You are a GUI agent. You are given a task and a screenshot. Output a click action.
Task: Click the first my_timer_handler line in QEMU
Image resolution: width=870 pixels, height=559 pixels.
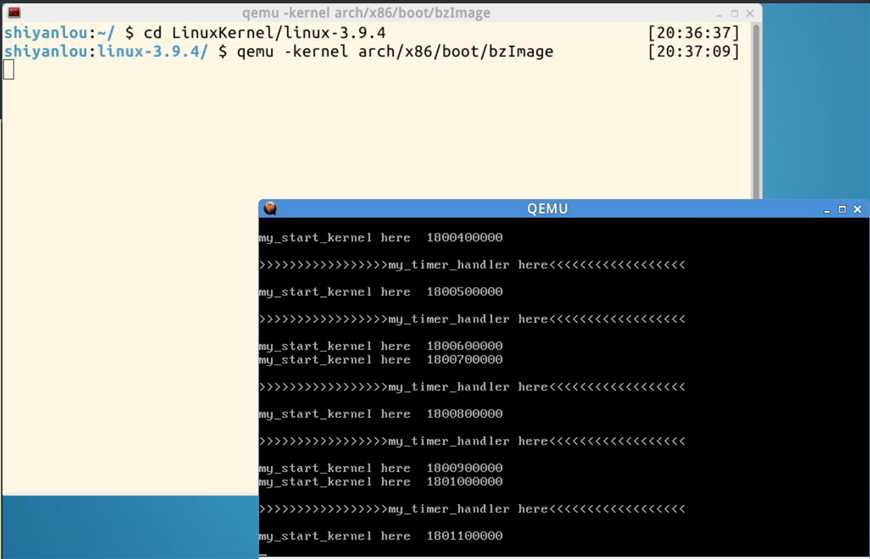click(x=472, y=265)
